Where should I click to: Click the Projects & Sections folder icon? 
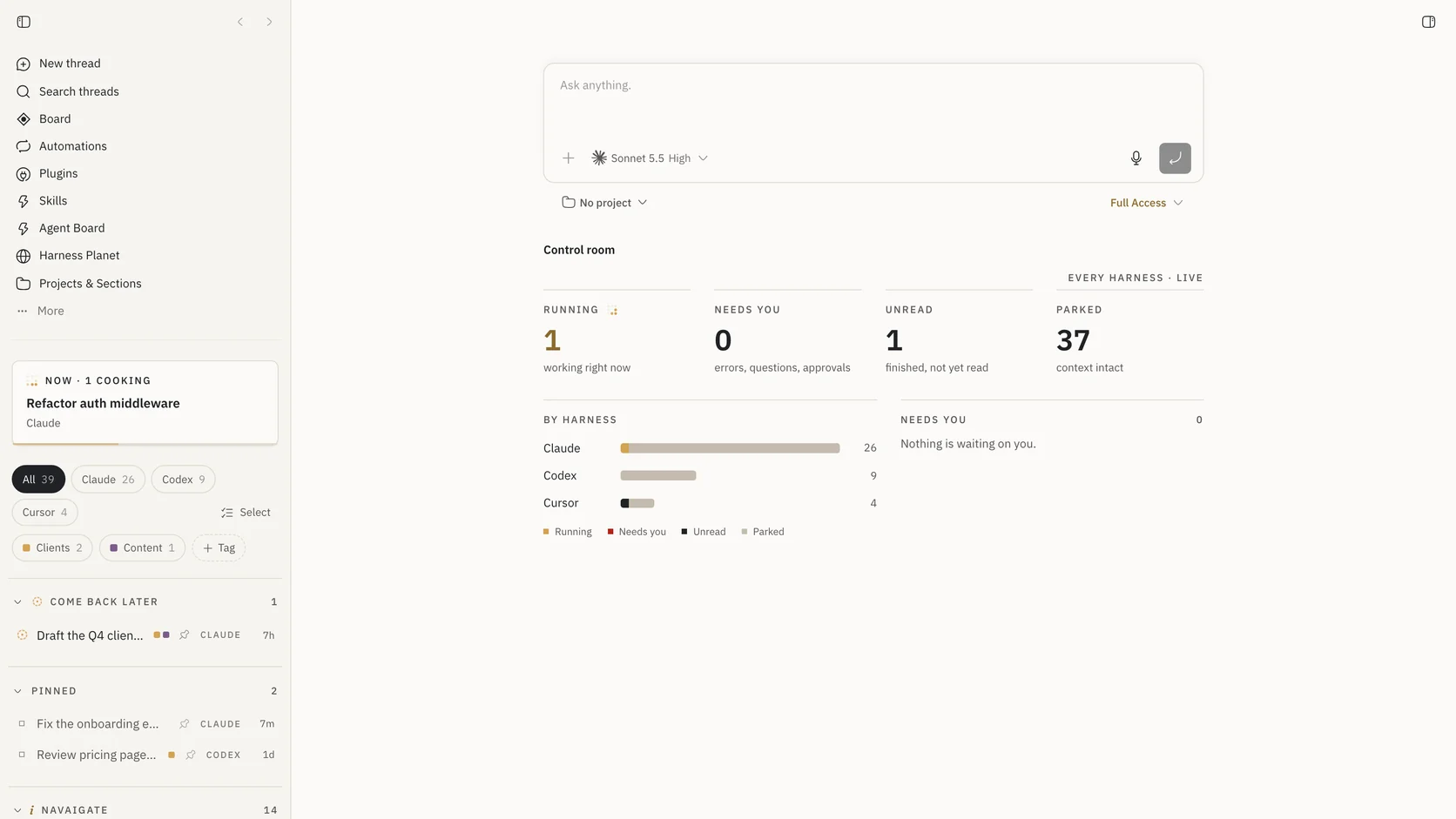pyautogui.click(x=24, y=284)
